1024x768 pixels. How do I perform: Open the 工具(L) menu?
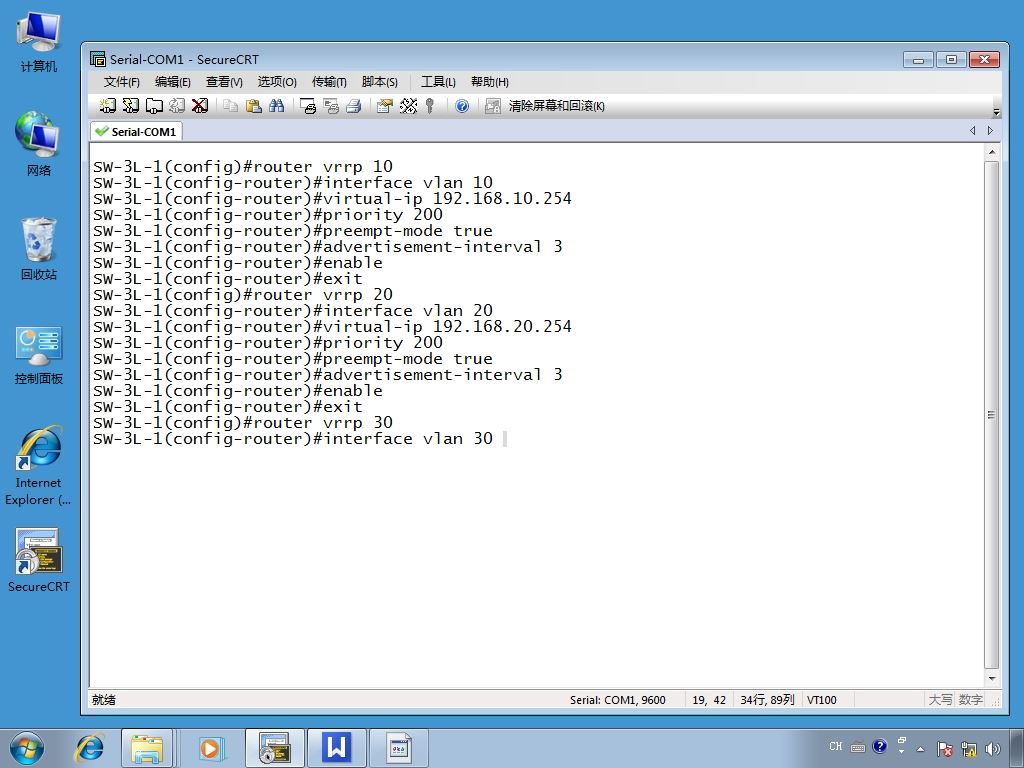point(438,82)
